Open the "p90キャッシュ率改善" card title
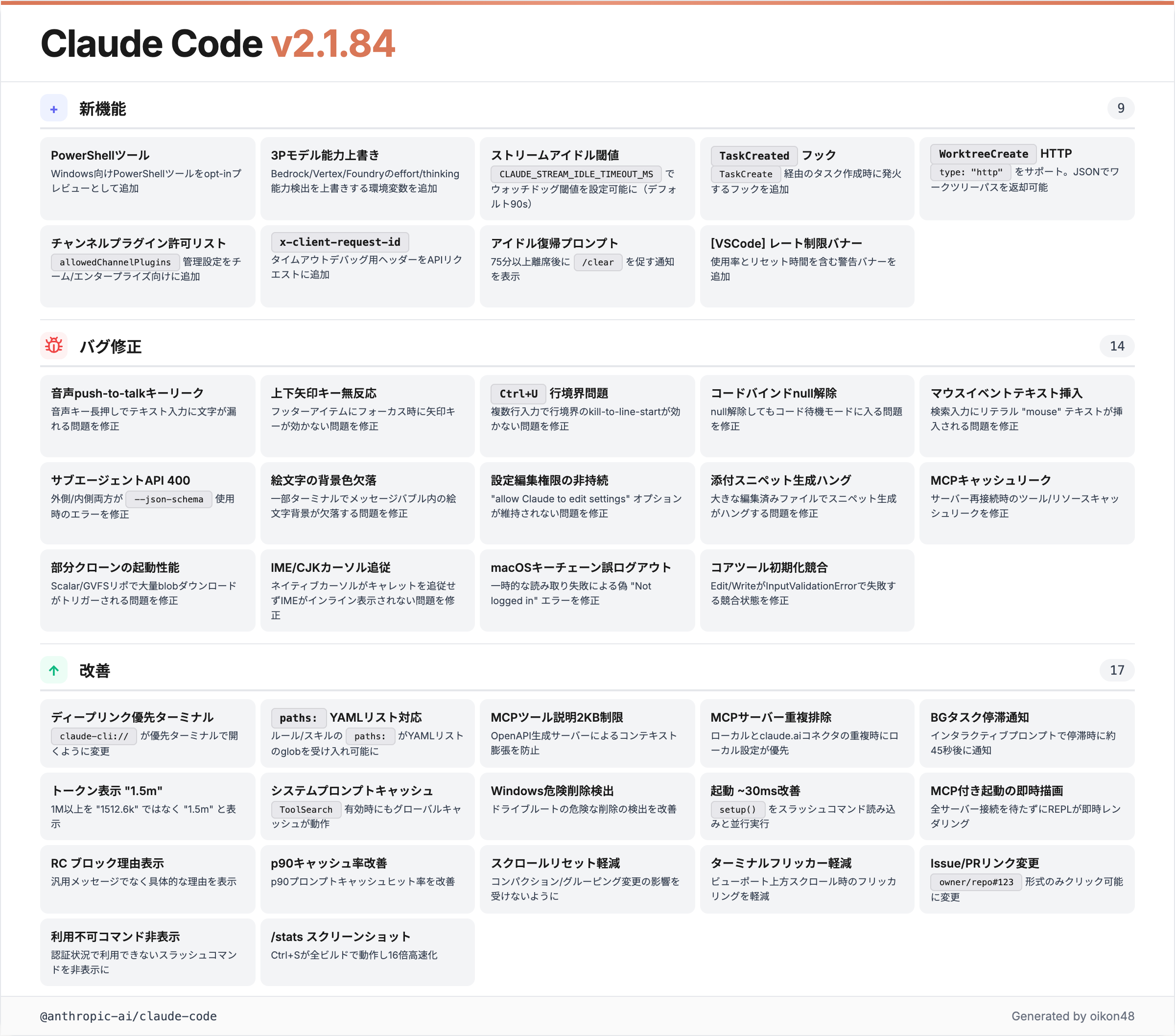The width and height of the screenshot is (1175, 1036). (329, 864)
